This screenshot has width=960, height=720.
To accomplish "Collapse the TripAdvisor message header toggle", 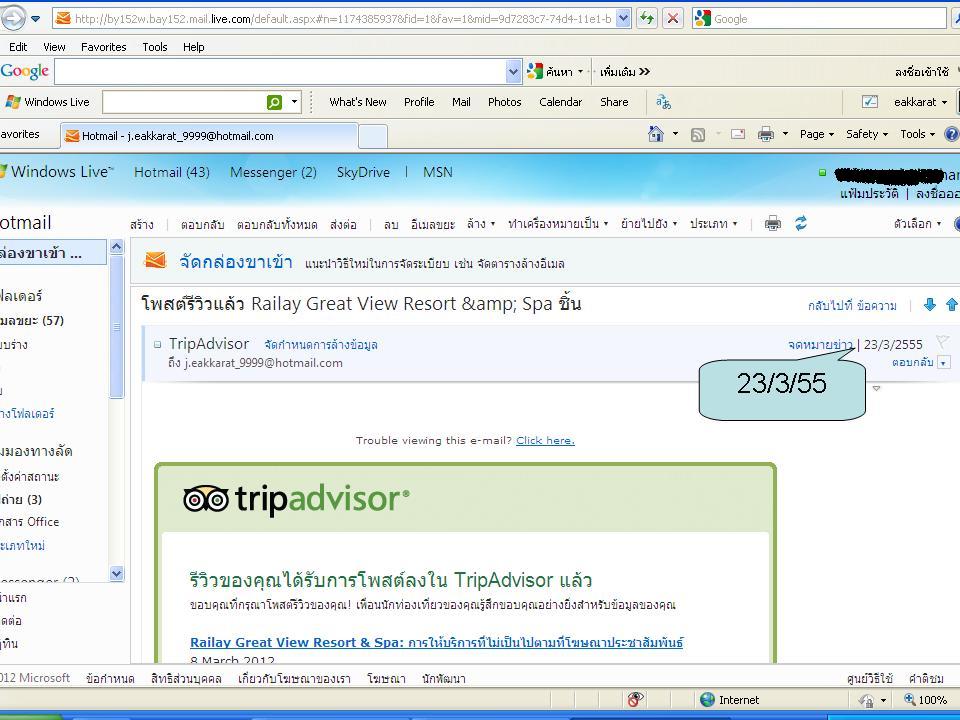I will (157, 345).
